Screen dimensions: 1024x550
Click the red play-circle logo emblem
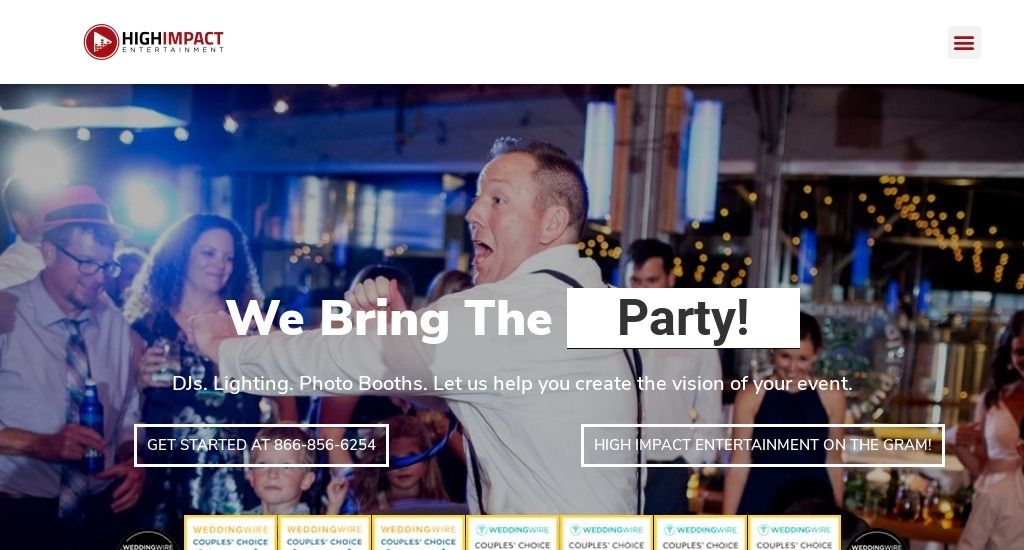pyautogui.click(x=101, y=42)
